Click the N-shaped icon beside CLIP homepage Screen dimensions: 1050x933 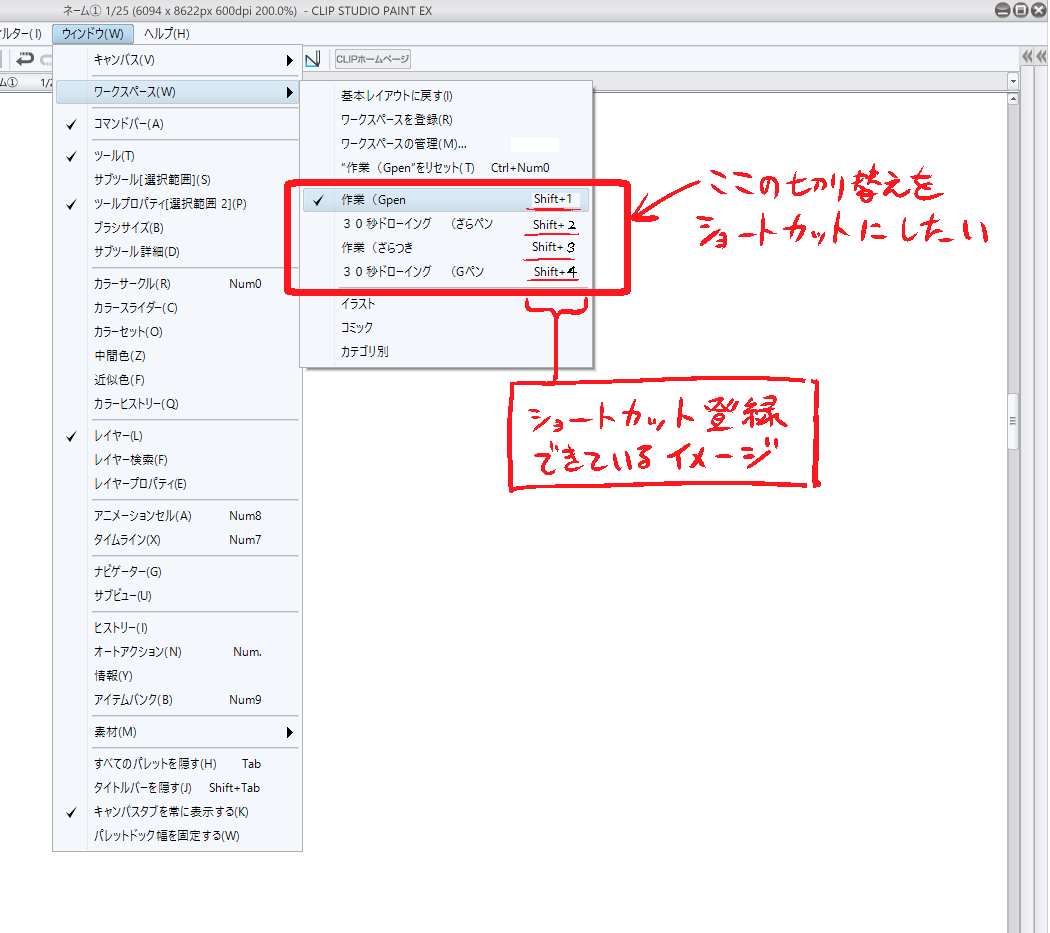tap(313, 59)
